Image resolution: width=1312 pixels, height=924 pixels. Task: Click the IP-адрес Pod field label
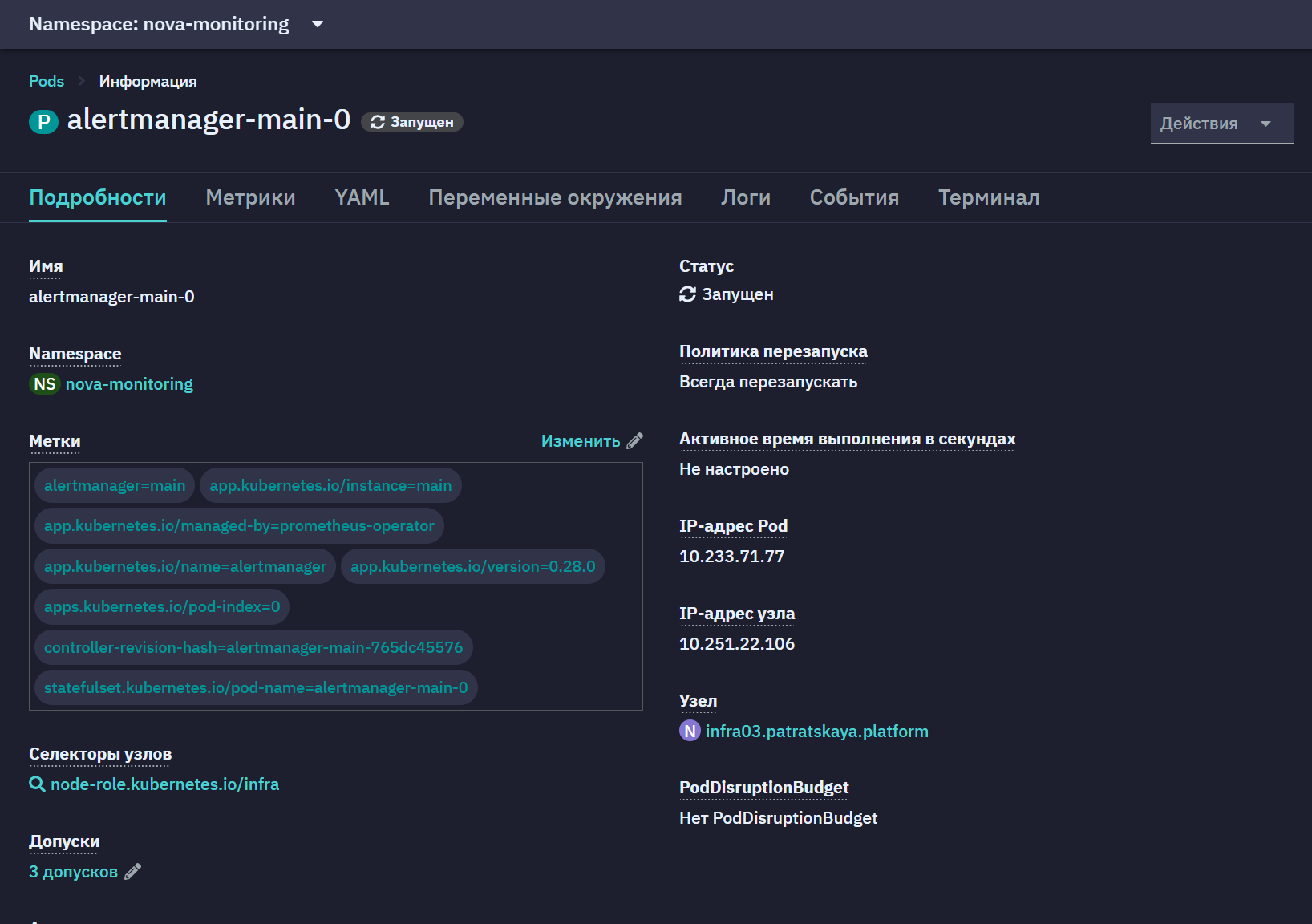point(733,526)
